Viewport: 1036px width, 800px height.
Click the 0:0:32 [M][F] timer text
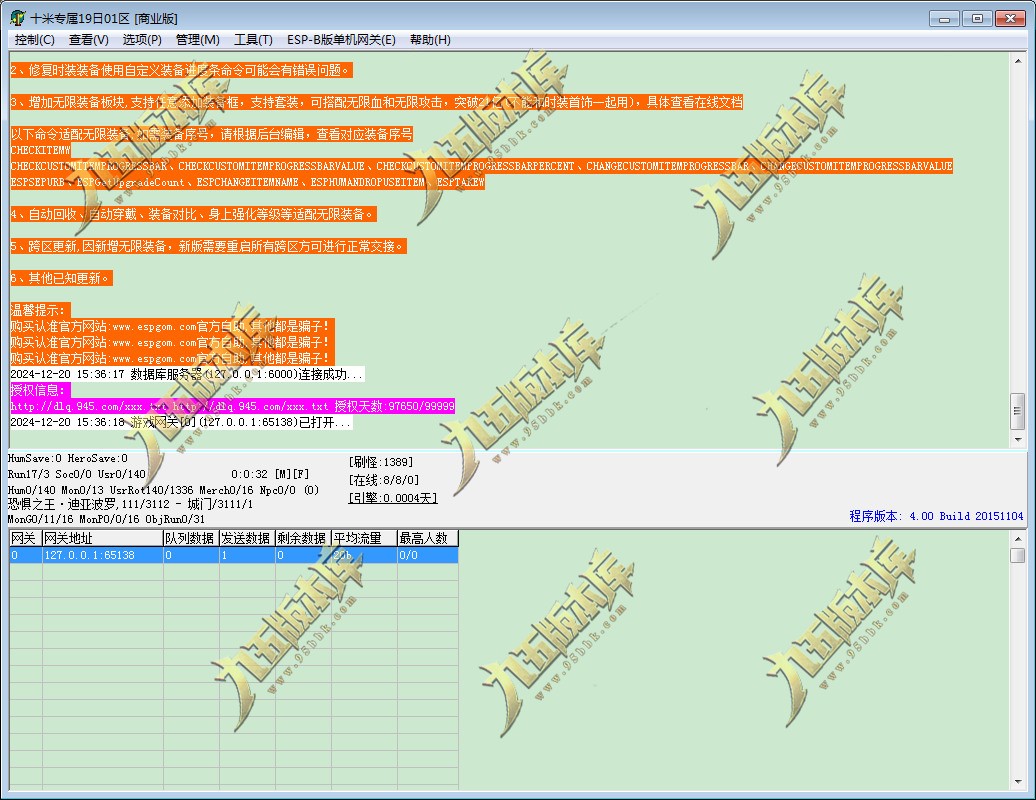coord(270,474)
